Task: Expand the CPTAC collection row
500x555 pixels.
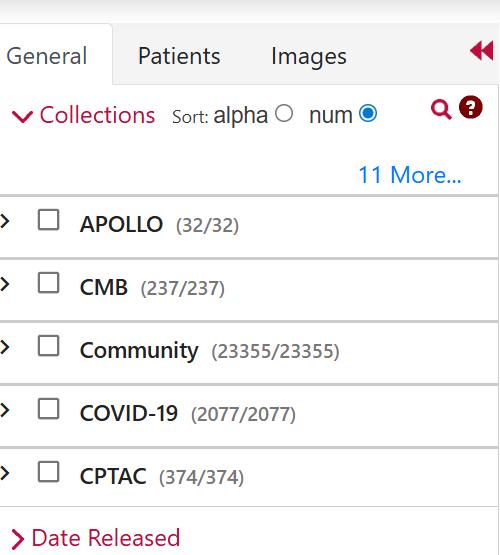Action: 5,473
